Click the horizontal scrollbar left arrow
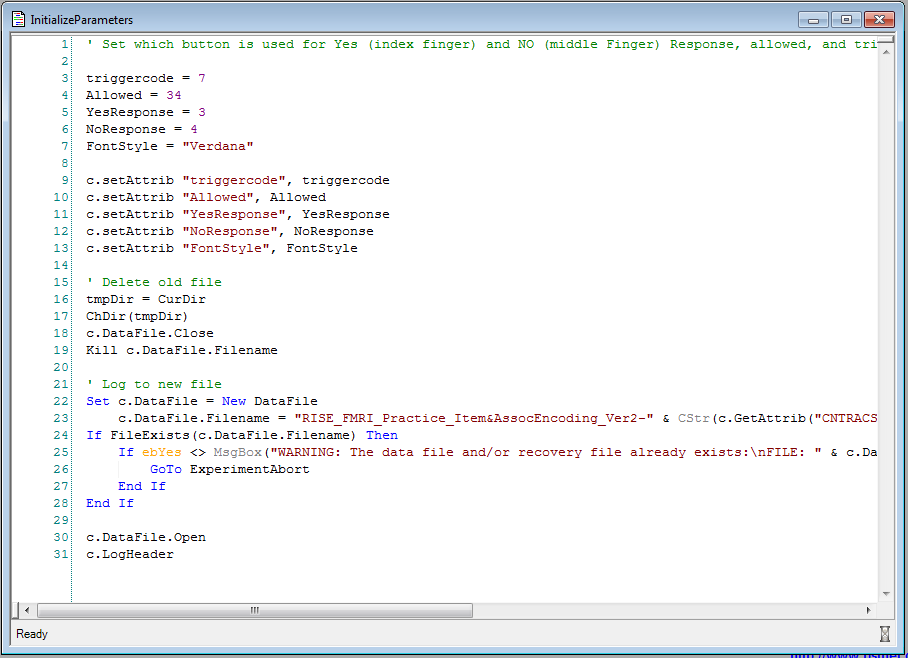The height and width of the screenshot is (658, 908). (x=27, y=610)
